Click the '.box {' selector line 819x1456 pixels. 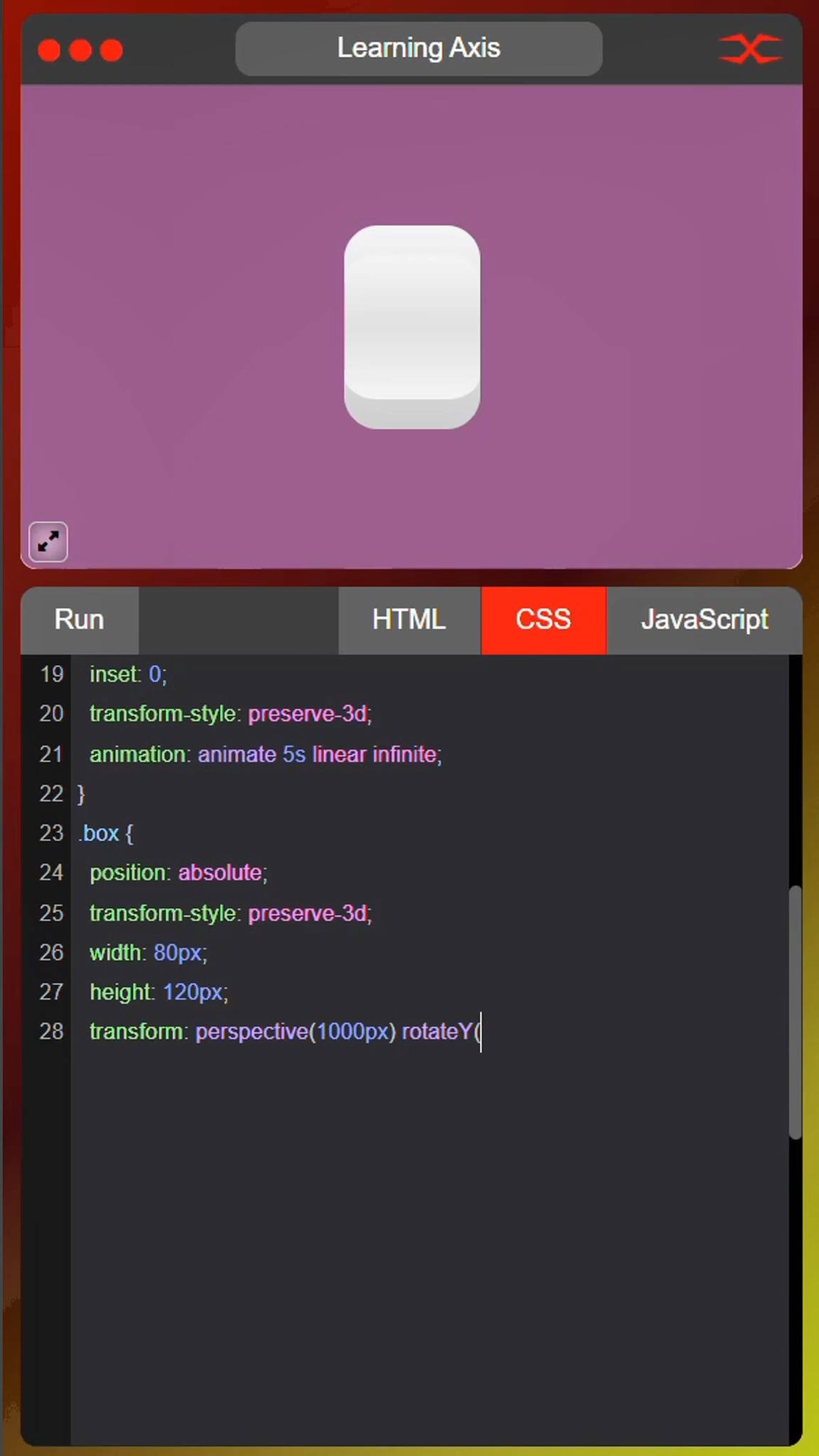click(x=106, y=833)
